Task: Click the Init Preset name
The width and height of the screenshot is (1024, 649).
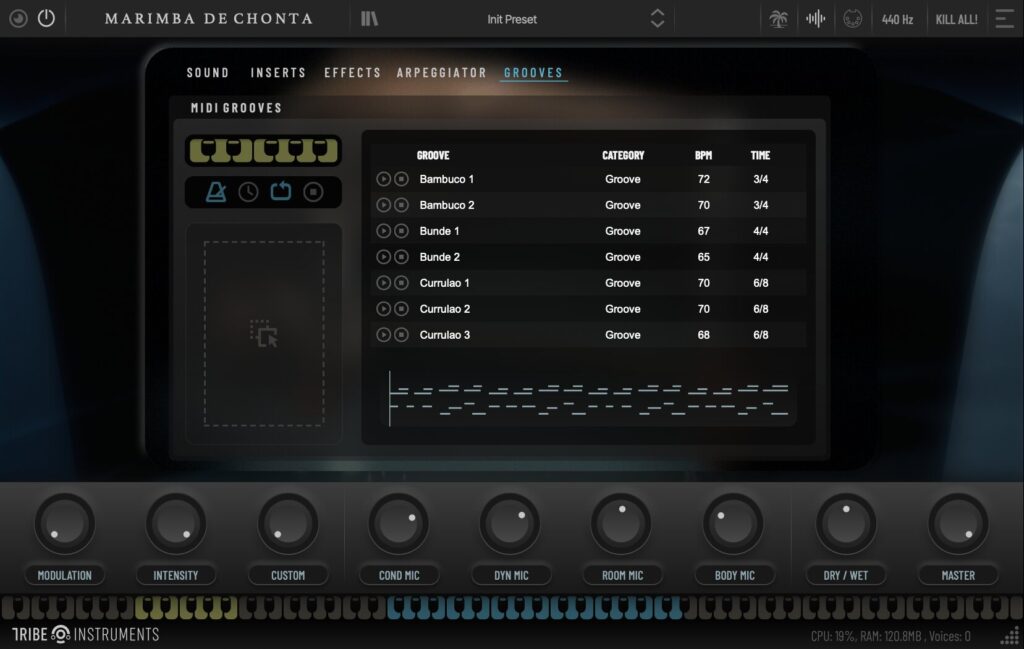Action: (512, 20)
